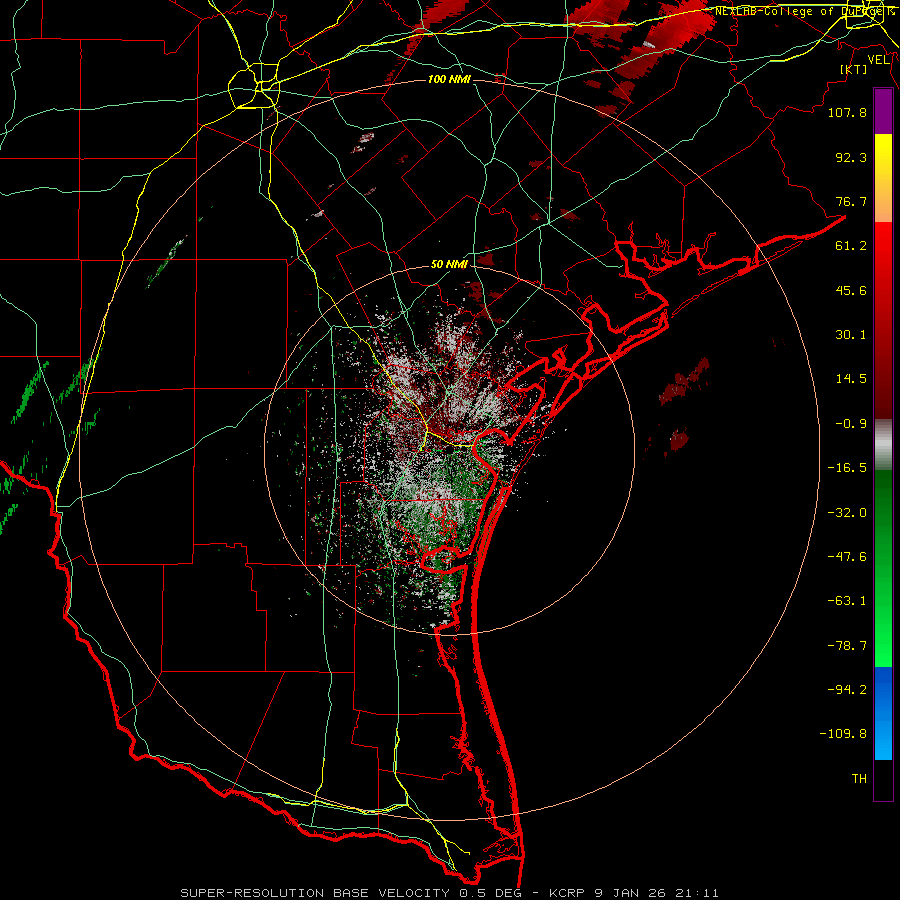This screenshot has height=900, width=900.
Task: Click the 92.3 legend value
Action: click(851, 157)
